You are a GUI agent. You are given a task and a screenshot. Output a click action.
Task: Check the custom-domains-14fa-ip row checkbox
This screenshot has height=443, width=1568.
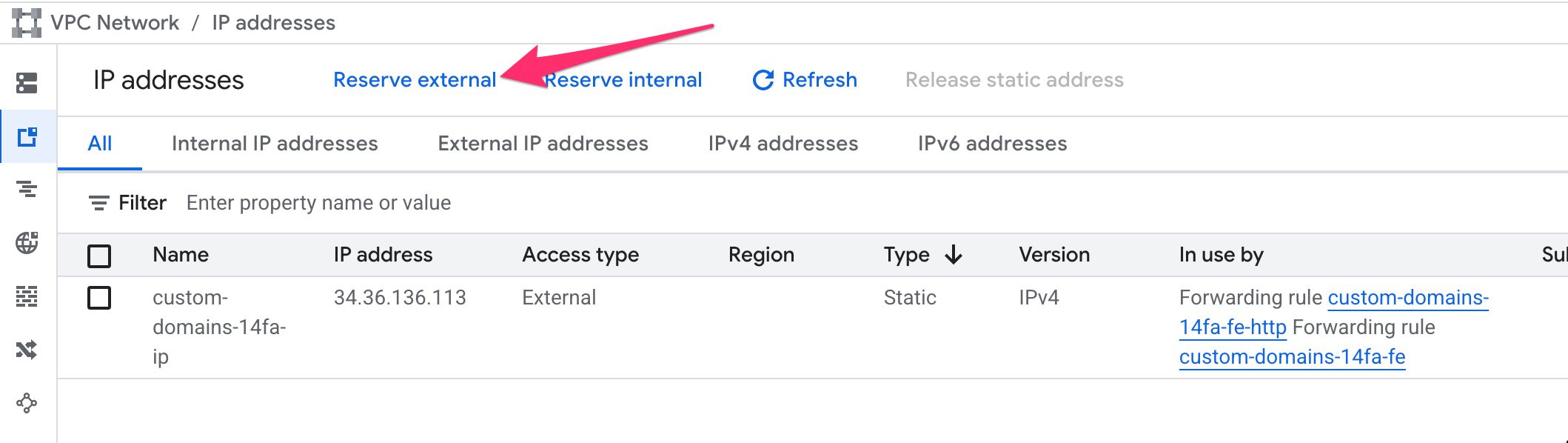pos(99,298)
